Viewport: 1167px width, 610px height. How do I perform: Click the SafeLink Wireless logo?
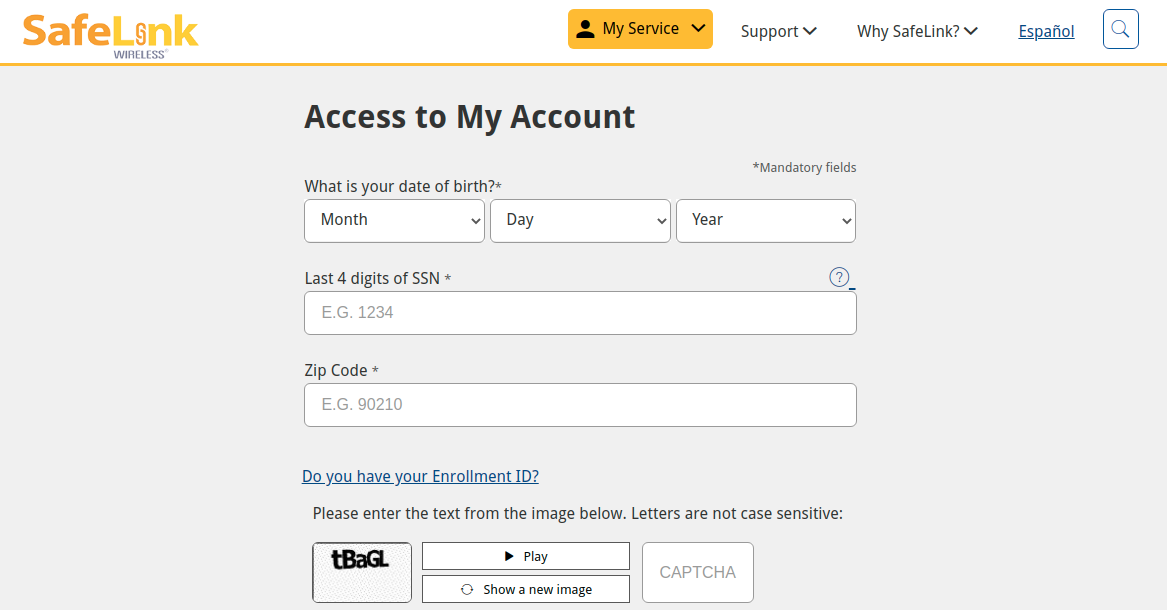pos(110,34)
